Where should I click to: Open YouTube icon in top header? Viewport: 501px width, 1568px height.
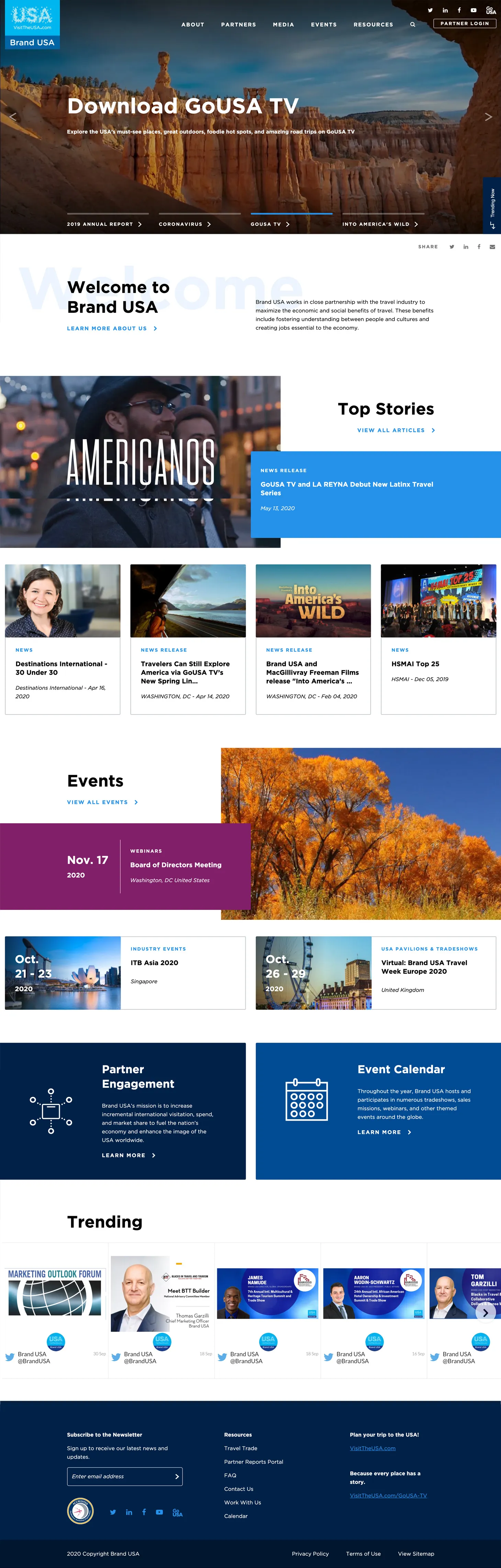[474, 10]
